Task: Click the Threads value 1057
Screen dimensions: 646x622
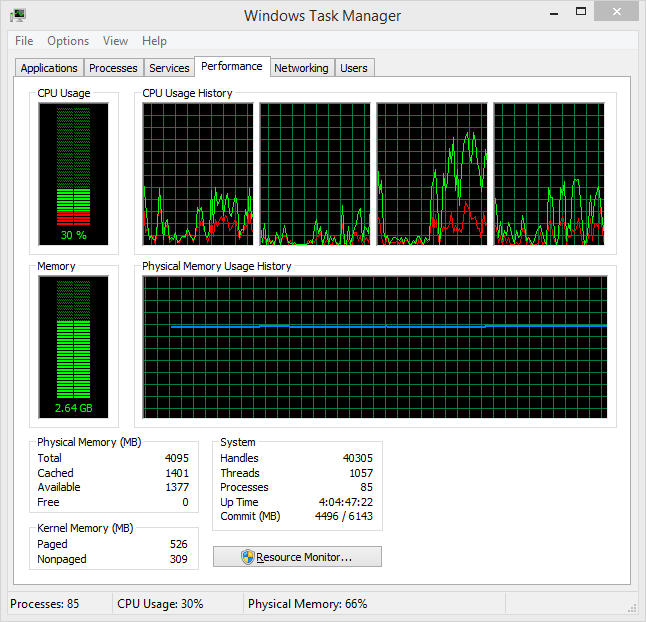Action: point(361,473)
